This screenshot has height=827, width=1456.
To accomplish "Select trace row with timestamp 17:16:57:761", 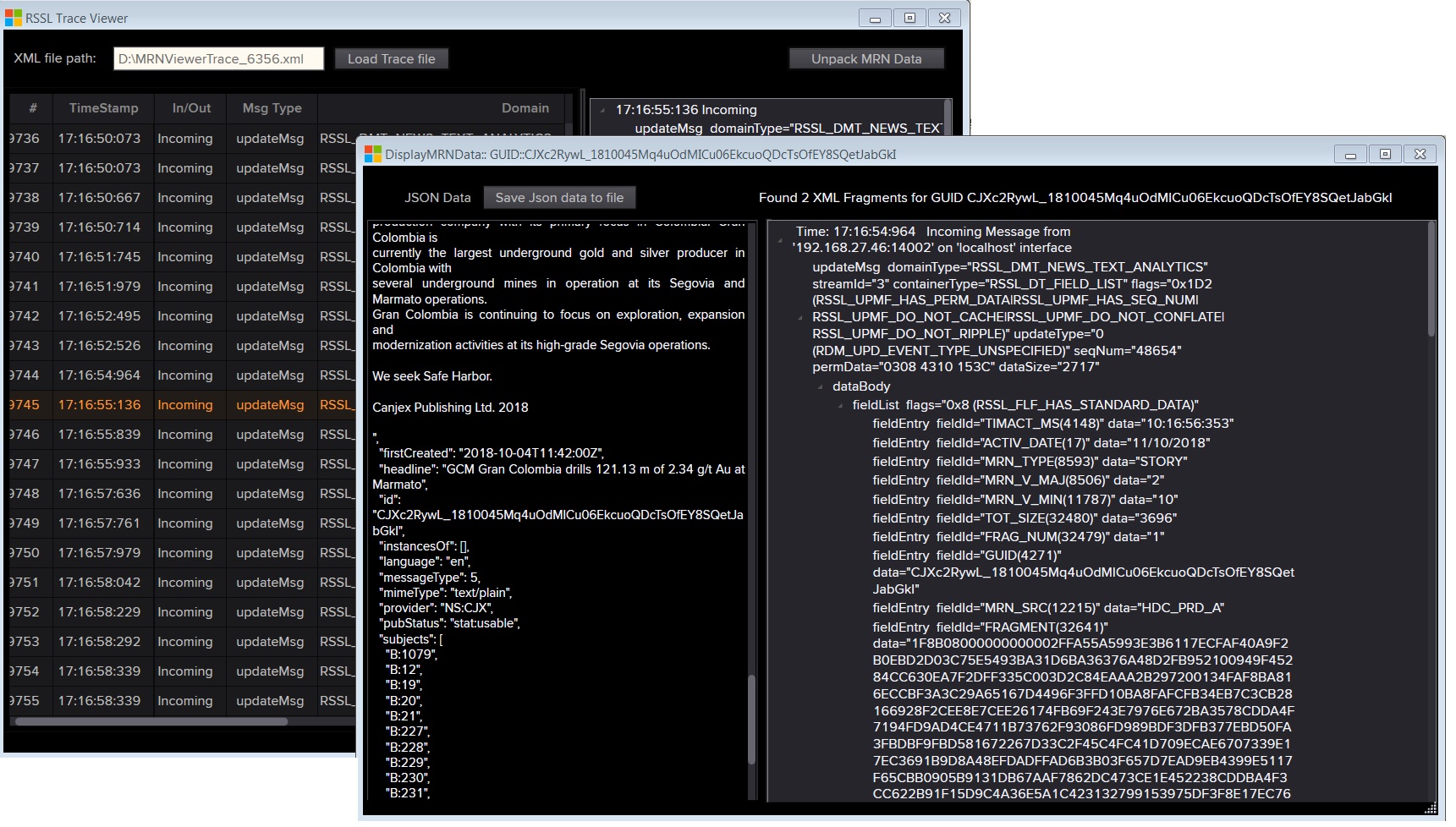I will (x=182, y=523).
